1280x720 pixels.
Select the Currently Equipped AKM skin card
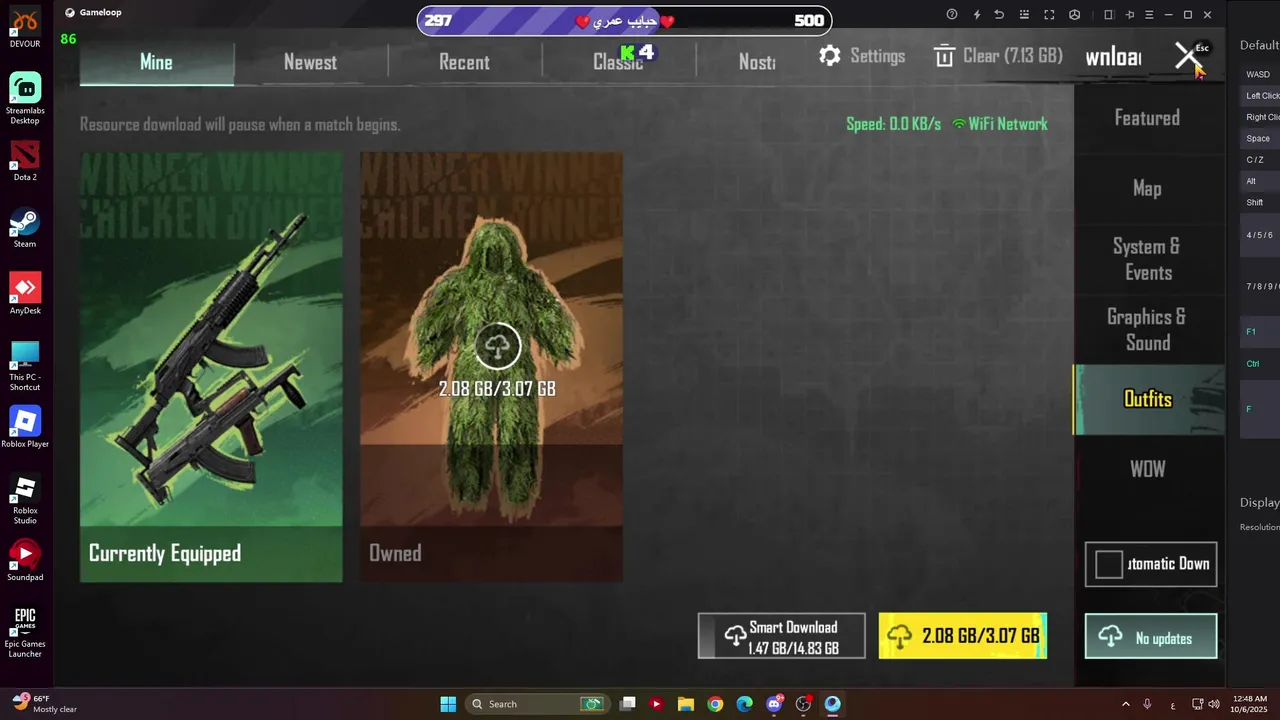pos(211,367)
